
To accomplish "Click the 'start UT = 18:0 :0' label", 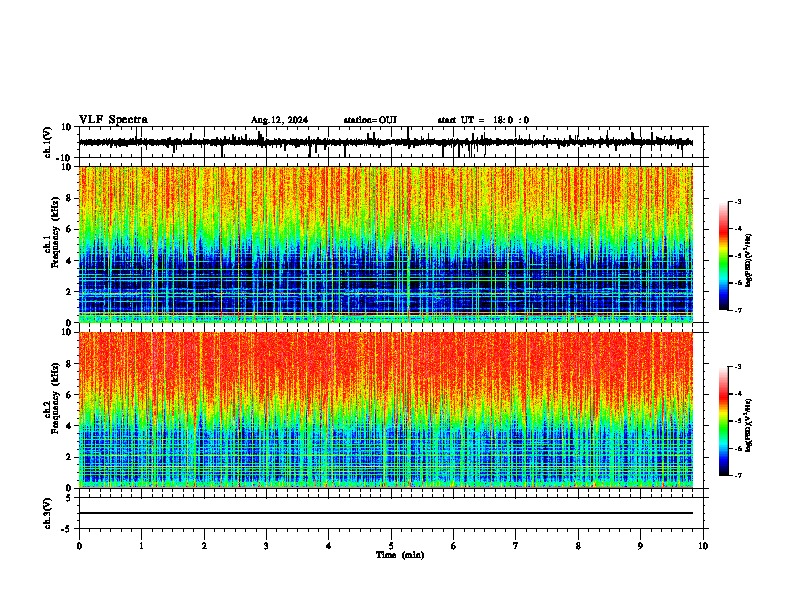I will pyautogui.click(x=483, y=120).
